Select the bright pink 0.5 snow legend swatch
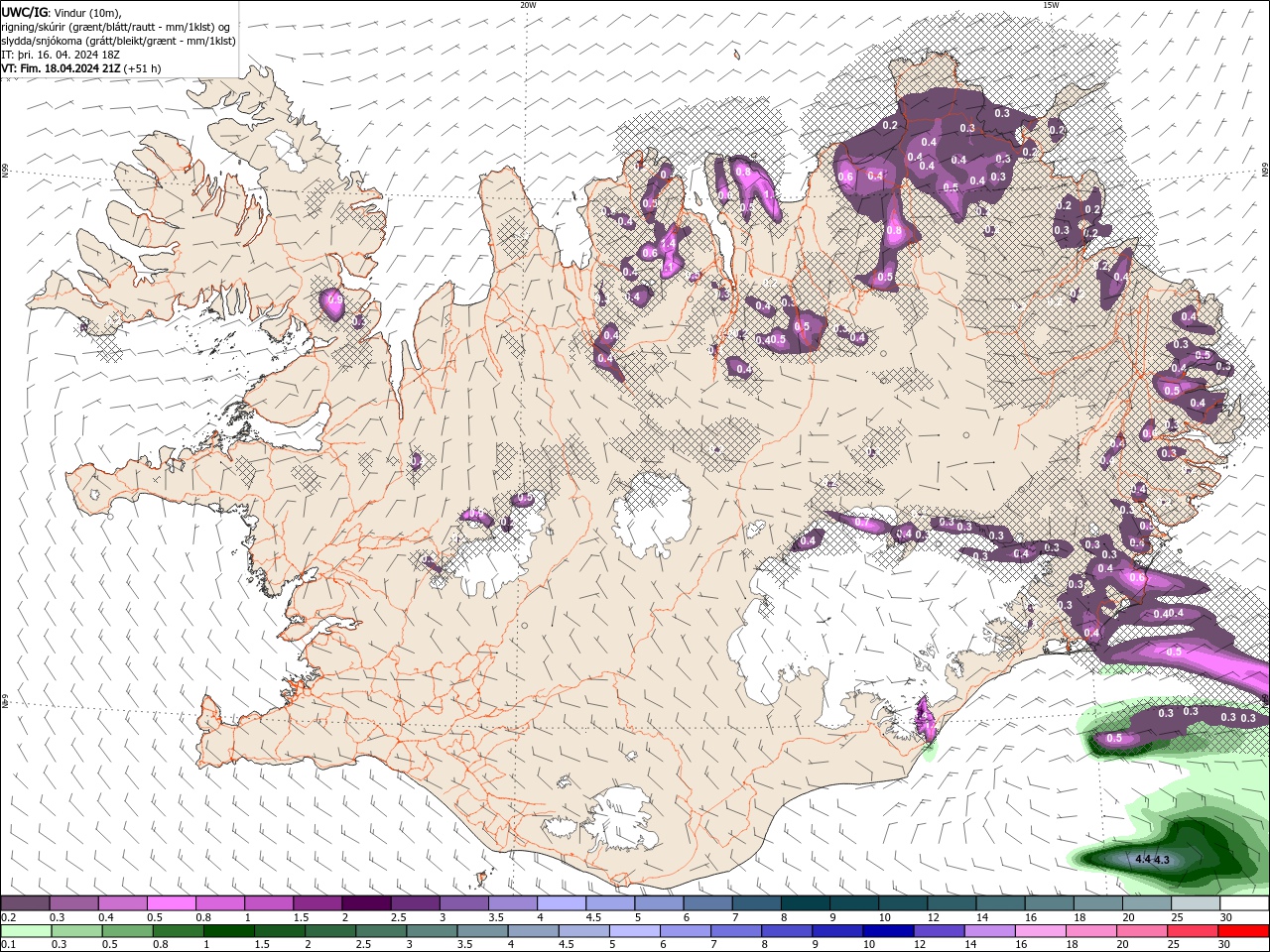 [x=171, y=903]
